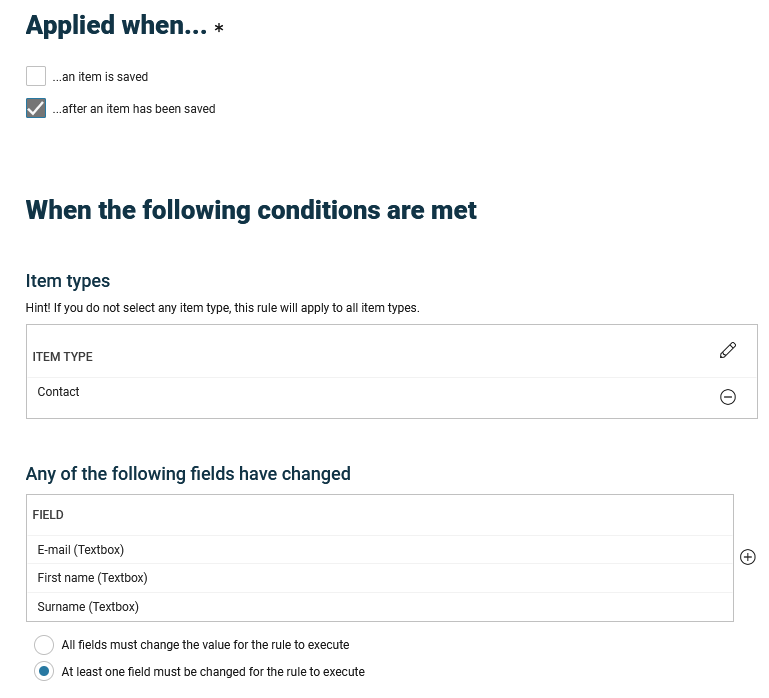Edit item types with the pencil icon
The image size is (769, 698).
[727, 350]
